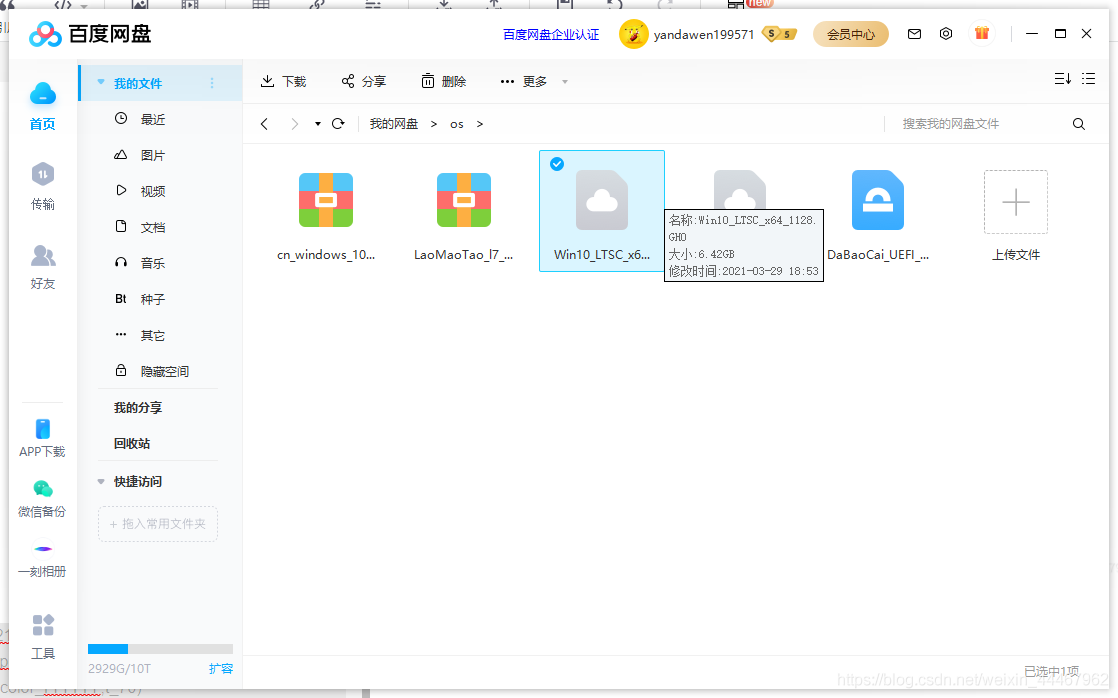This screenshot has height=698, width=1118.
Task: Click the 更多 more button
Action: point(524,81)
